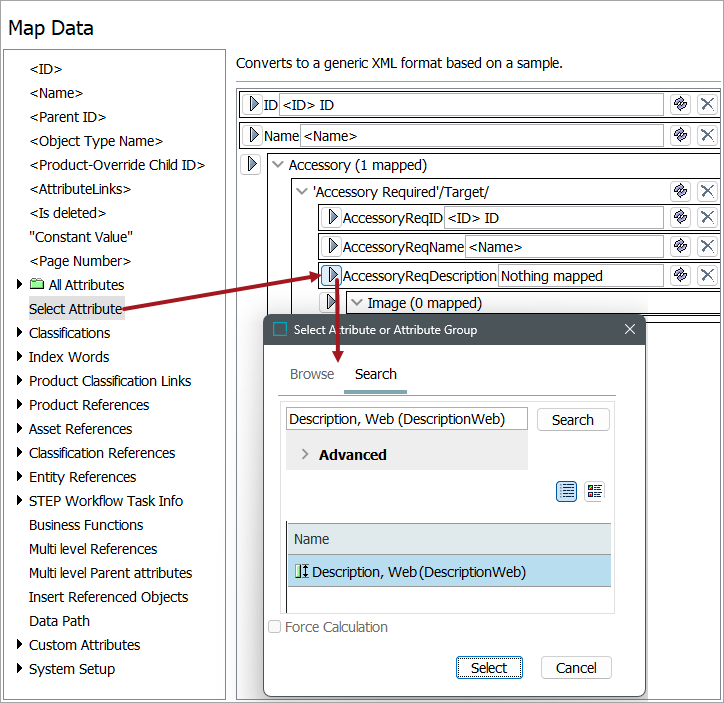724x703 pixels.
Task: Expand the Classifications tree node
Action: pos(19,333)
